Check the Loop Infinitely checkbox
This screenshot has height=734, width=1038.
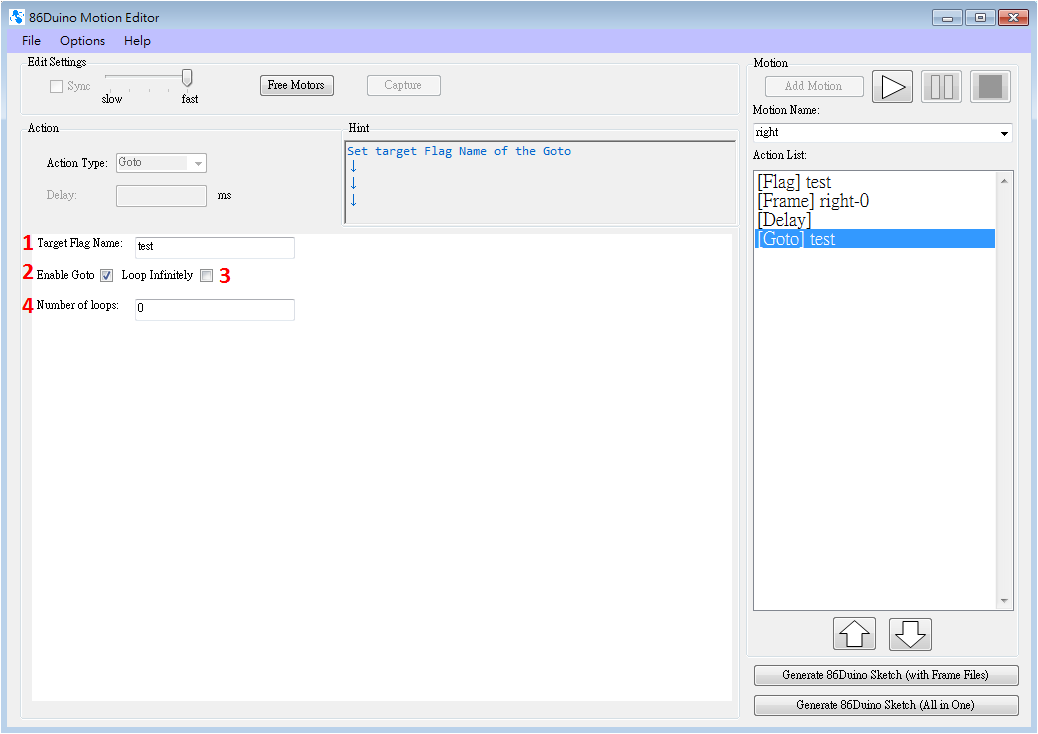[207, 275]
